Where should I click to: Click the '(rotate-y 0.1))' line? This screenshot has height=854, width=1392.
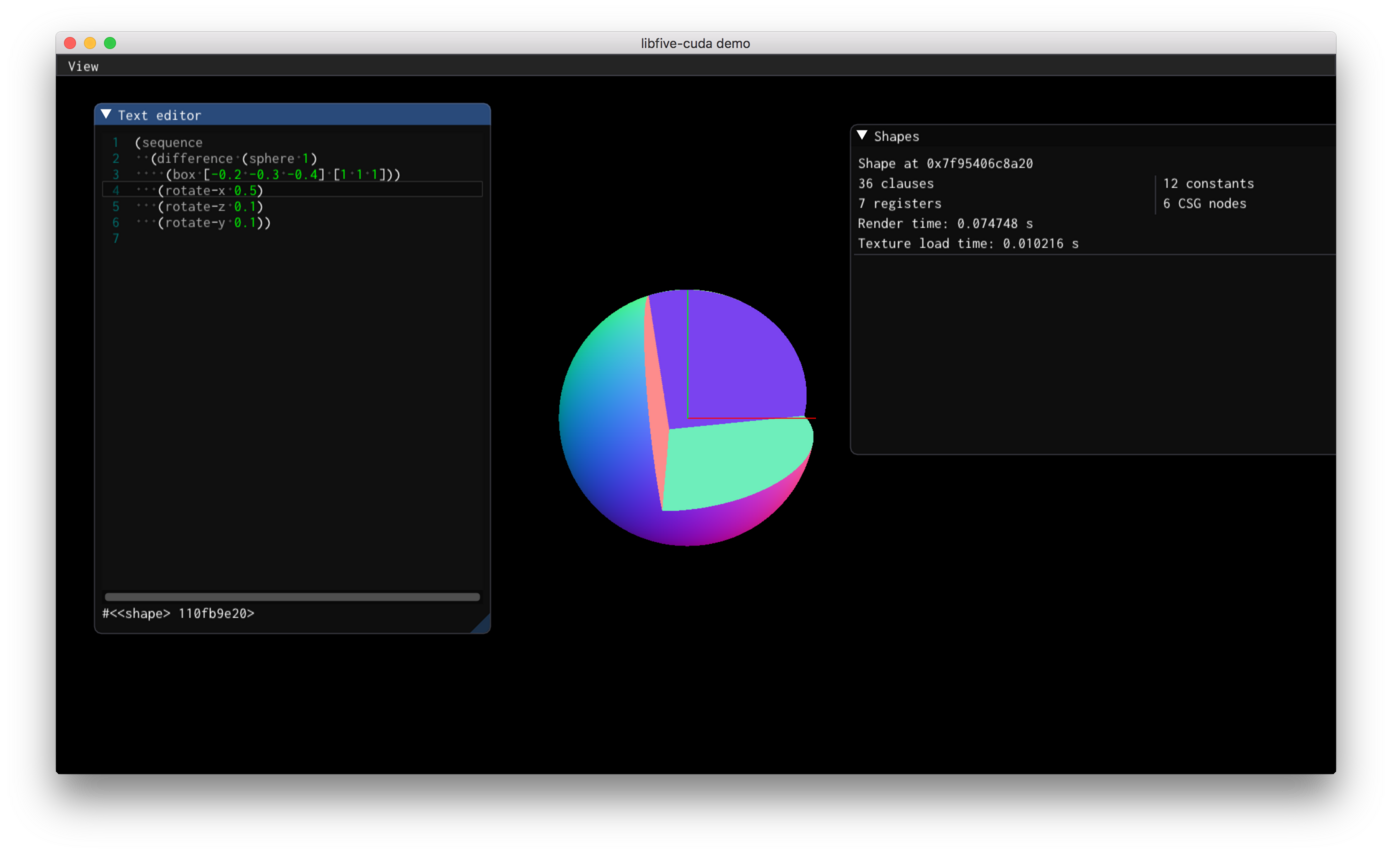click(214, 222)
